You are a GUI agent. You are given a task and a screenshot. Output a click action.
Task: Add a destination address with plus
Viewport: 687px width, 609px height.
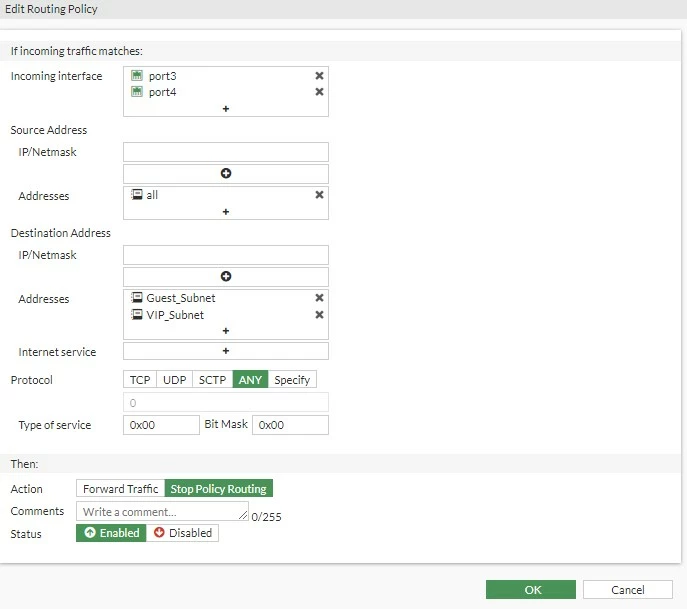pyautogui.click(x=226, y=331)
